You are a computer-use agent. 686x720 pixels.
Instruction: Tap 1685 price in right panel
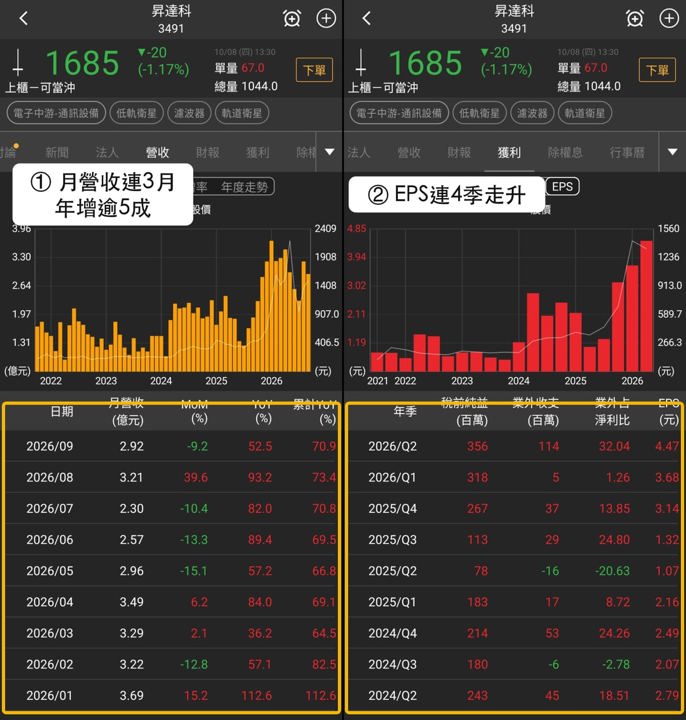tap(426, 63)
